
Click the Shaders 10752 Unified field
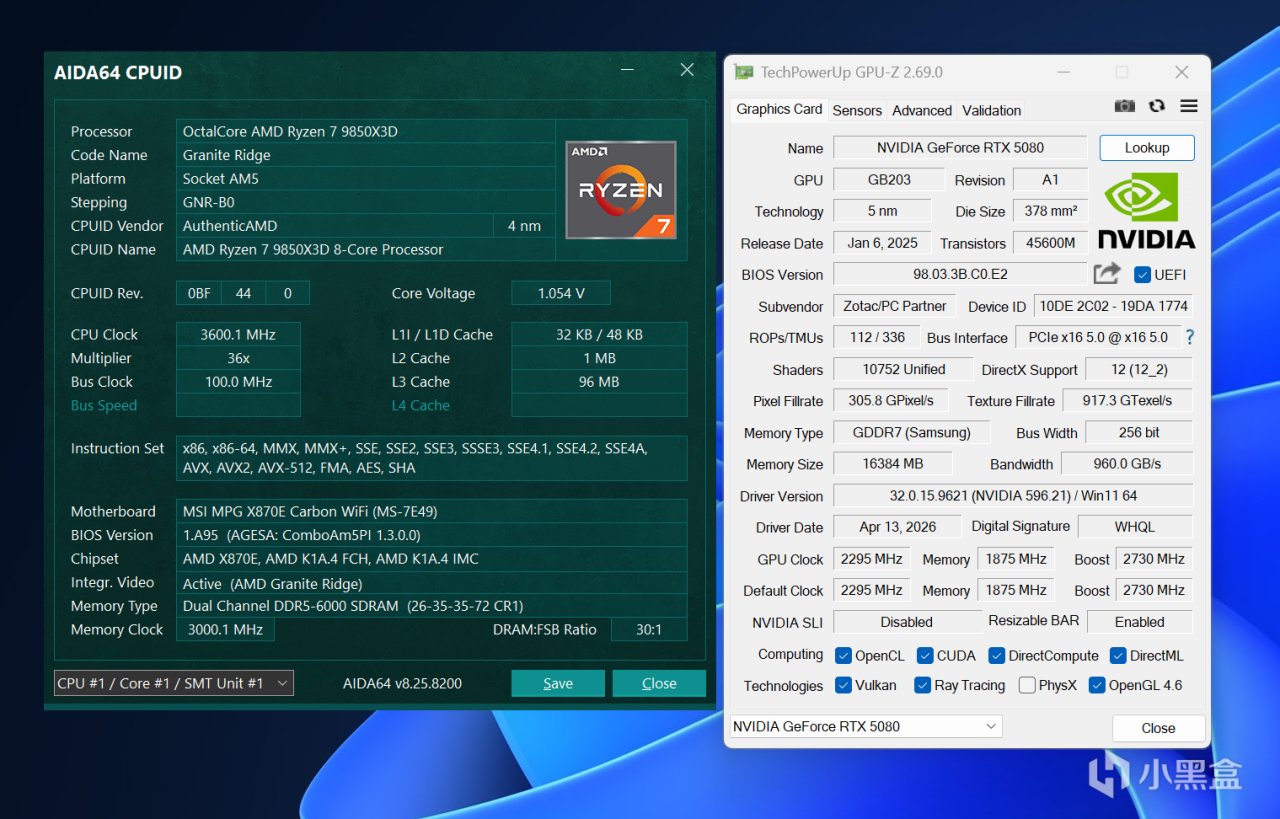904,370
